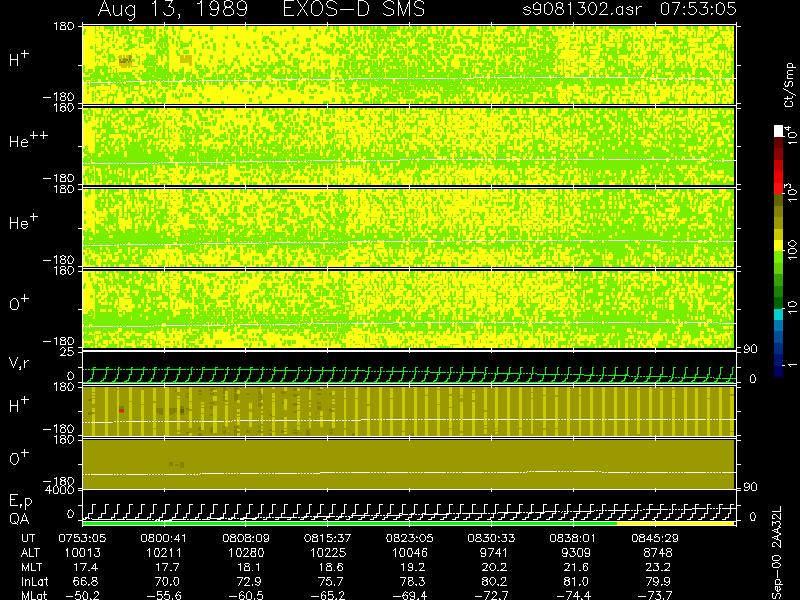Click UT value '0800:41'
800x600 pixels.
[164, 538]
